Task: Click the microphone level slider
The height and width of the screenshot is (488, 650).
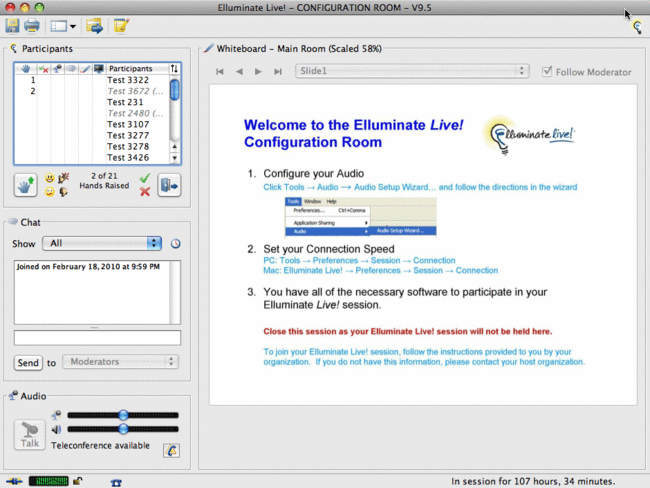Action: (122, 414)
